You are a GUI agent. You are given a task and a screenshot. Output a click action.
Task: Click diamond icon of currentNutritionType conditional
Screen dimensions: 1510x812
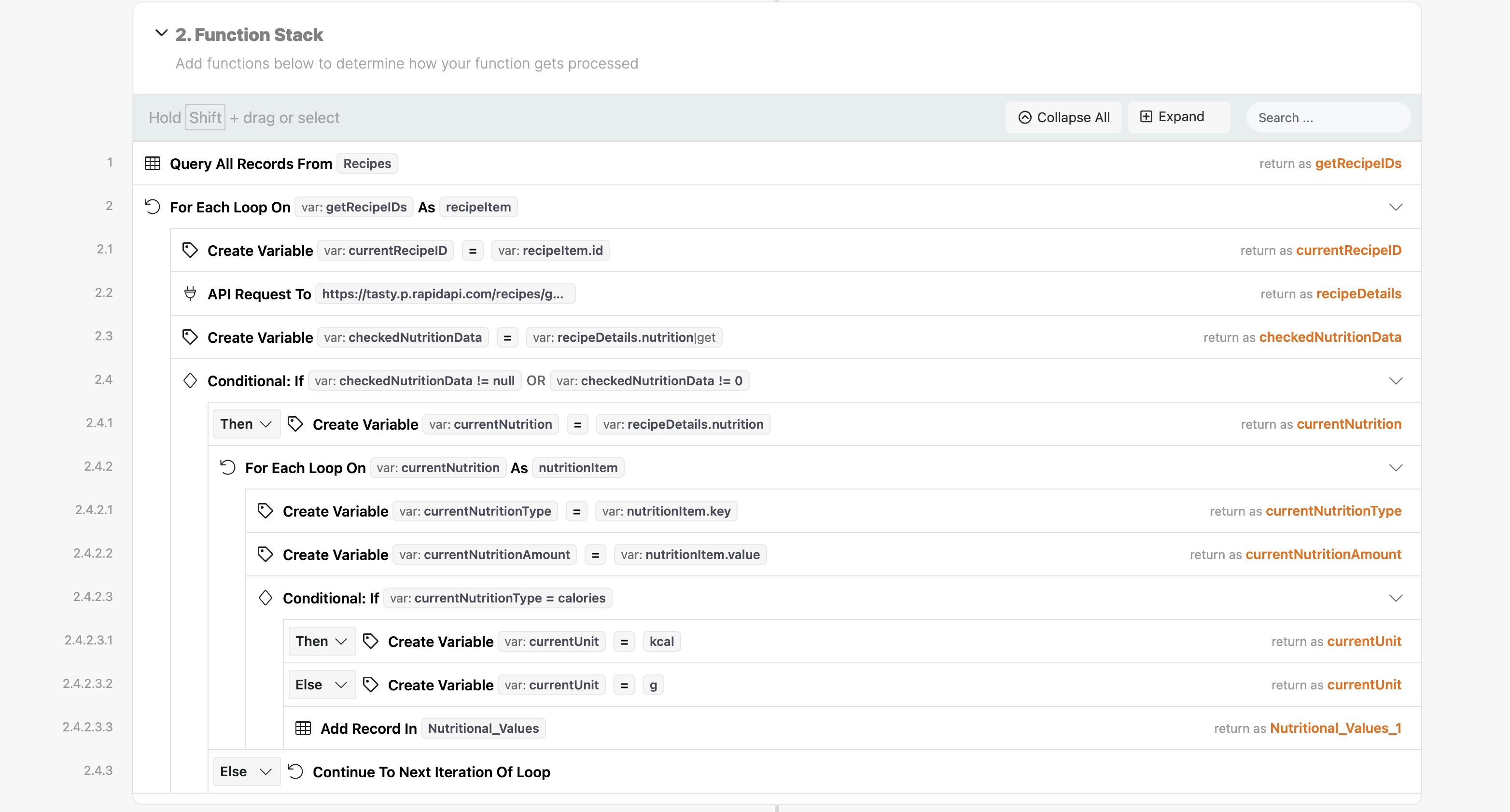point(266,598)
